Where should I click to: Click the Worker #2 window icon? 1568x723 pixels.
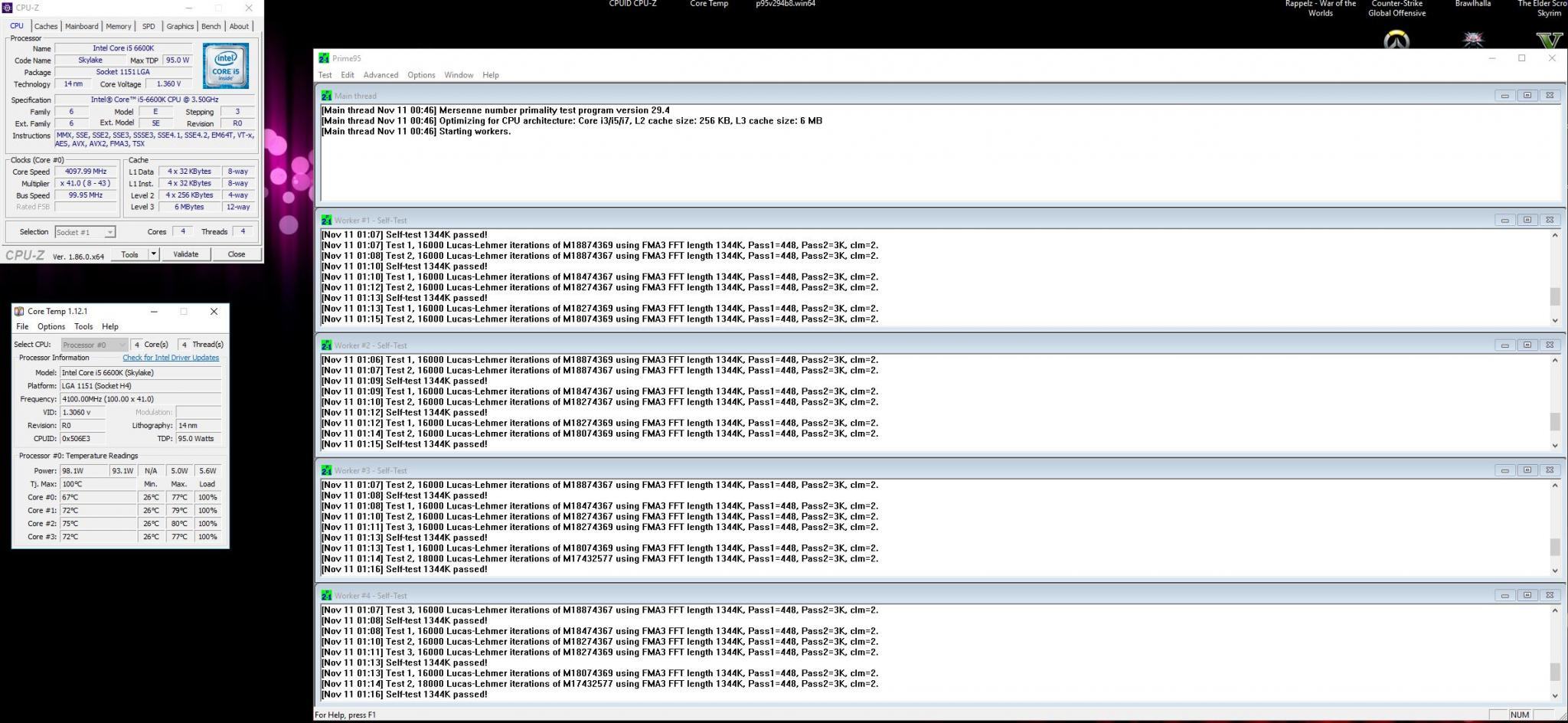pyautogui.click(x=326, y=345)
